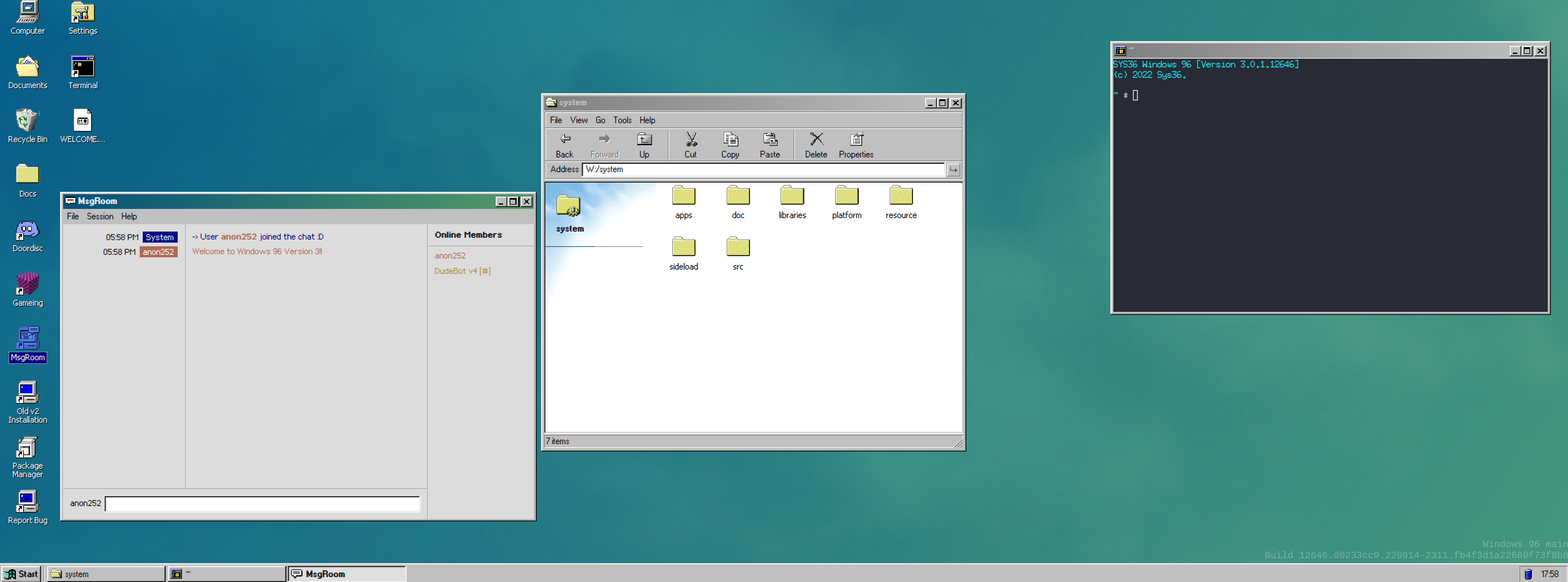The width and height of the screenshot is (1568, 582).
Task: Select the src folder
Action: pyautogui.click(x=738, y=254)
